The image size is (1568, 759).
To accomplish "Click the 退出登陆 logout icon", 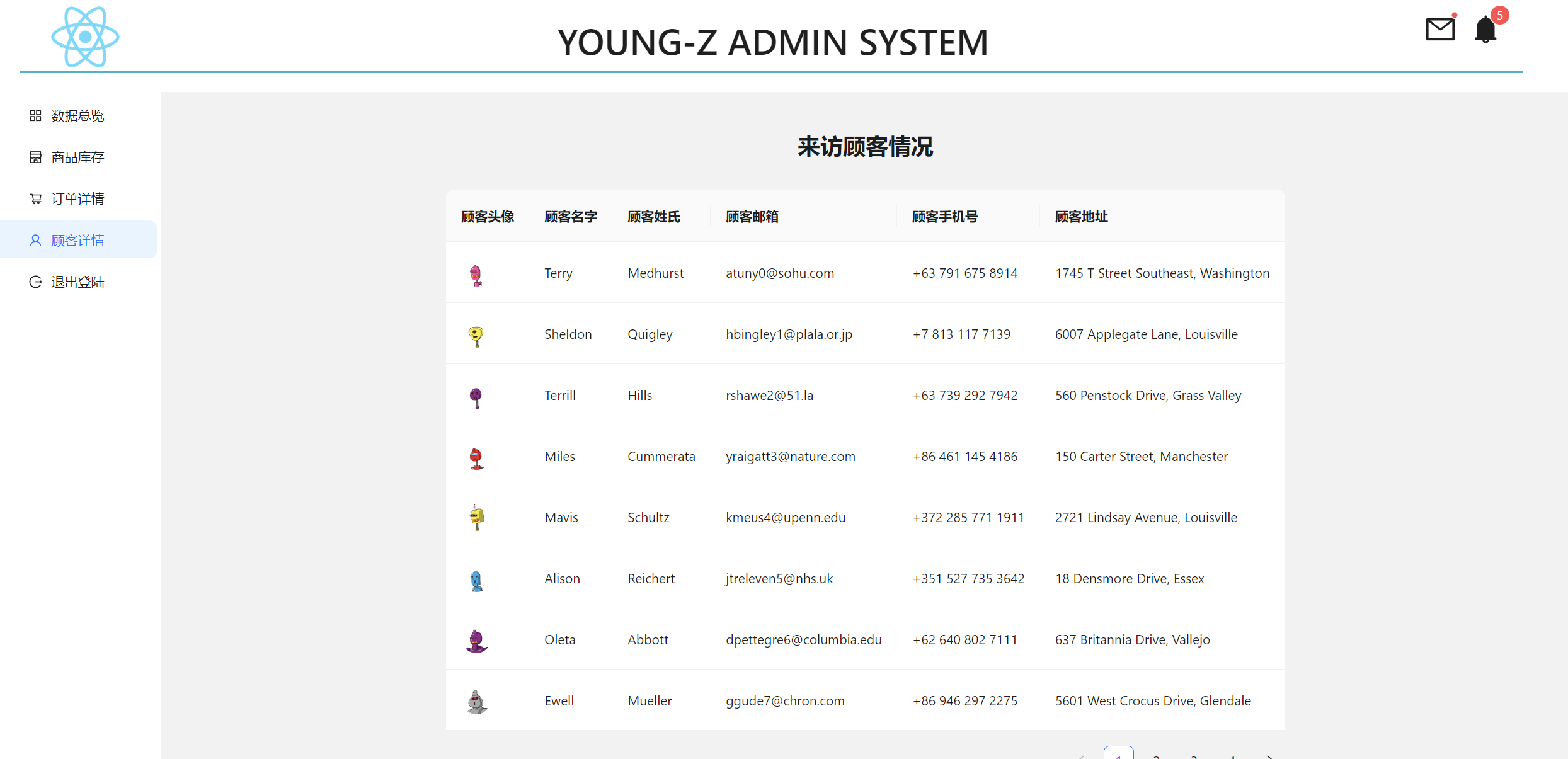I will point(35,282).
